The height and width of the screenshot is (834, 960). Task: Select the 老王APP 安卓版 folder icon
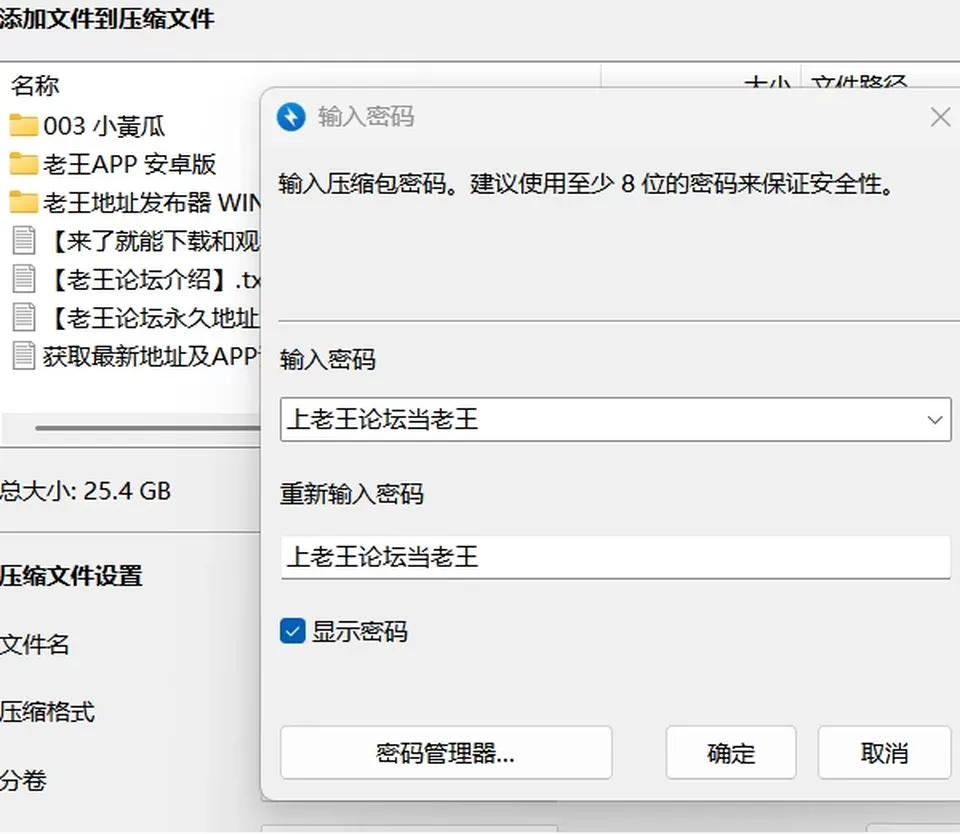click(24, 163)
